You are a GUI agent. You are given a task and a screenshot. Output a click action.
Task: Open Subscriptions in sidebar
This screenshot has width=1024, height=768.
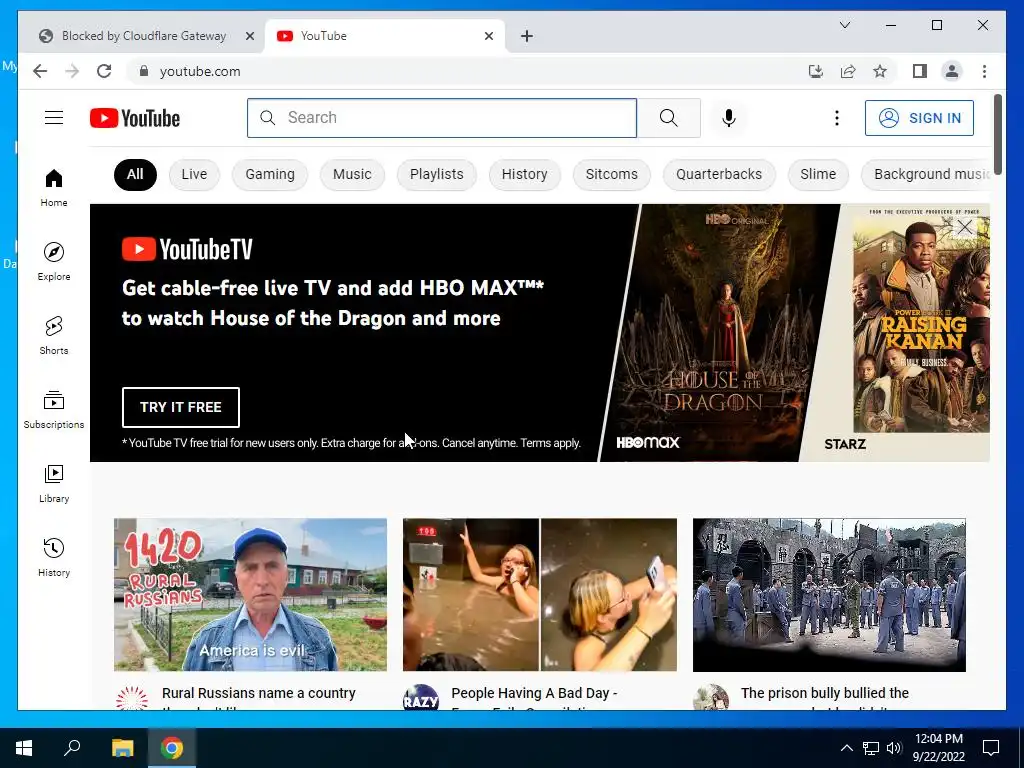(x=54, y=409)
